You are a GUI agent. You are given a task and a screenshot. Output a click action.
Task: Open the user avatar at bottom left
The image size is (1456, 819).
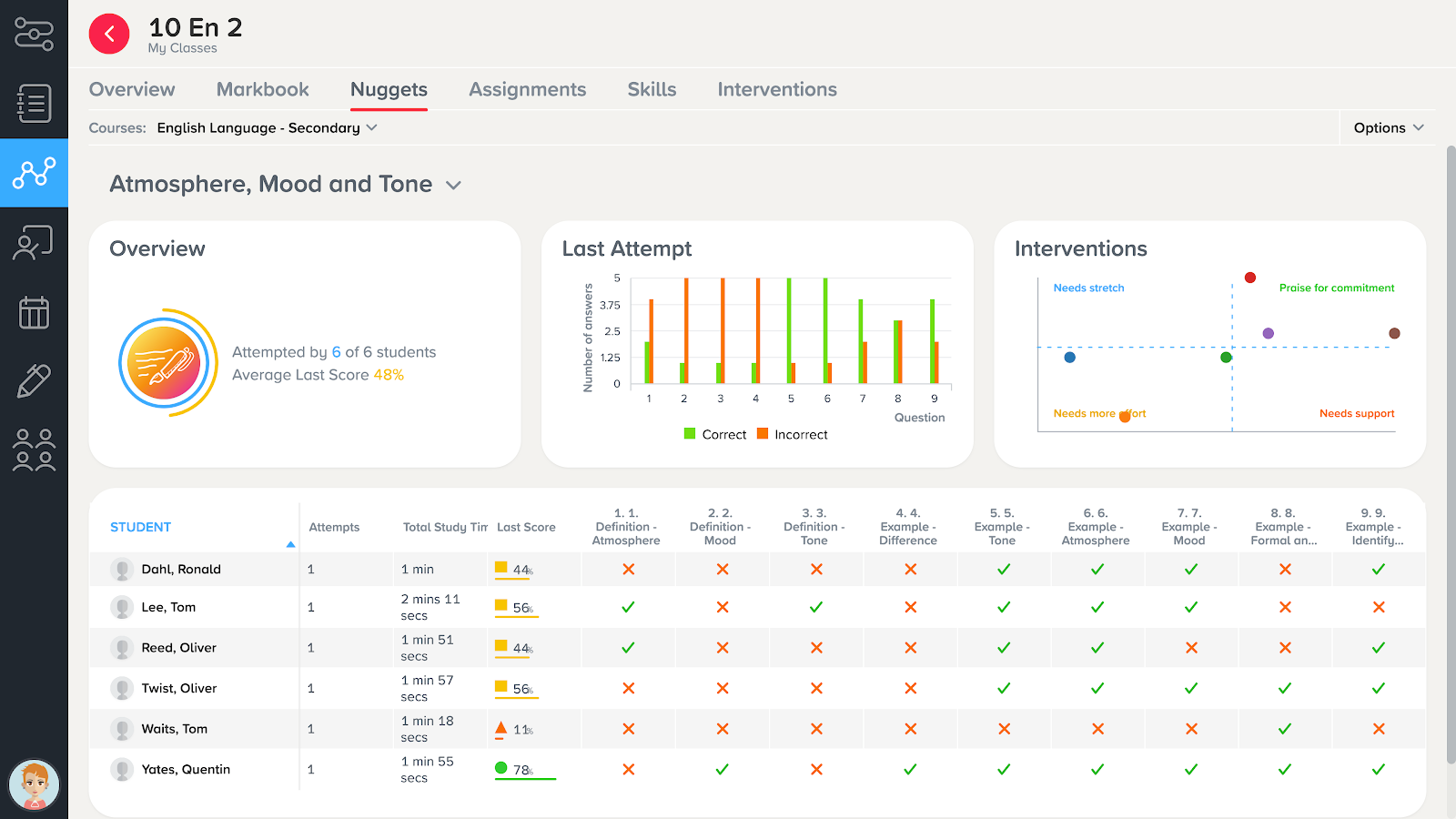(x=34, y=784)
